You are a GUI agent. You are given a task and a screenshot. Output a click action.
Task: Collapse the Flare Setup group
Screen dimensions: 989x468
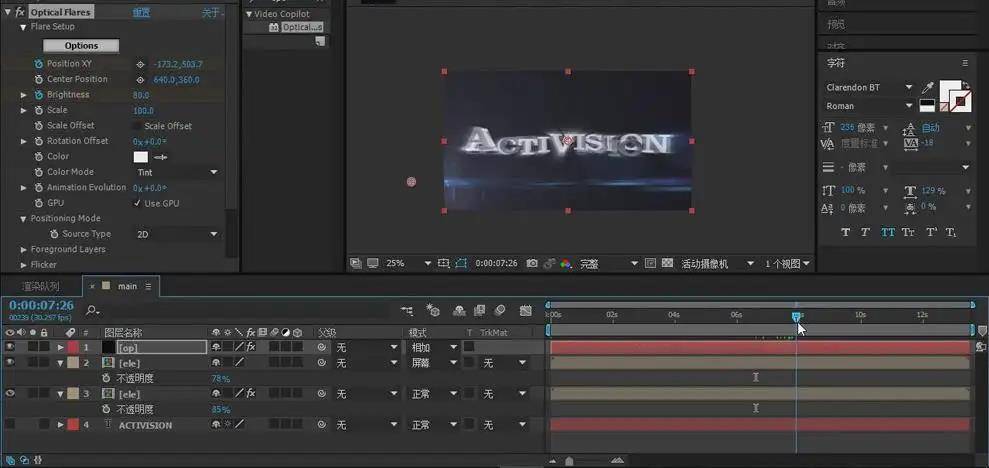pos(24,27)
